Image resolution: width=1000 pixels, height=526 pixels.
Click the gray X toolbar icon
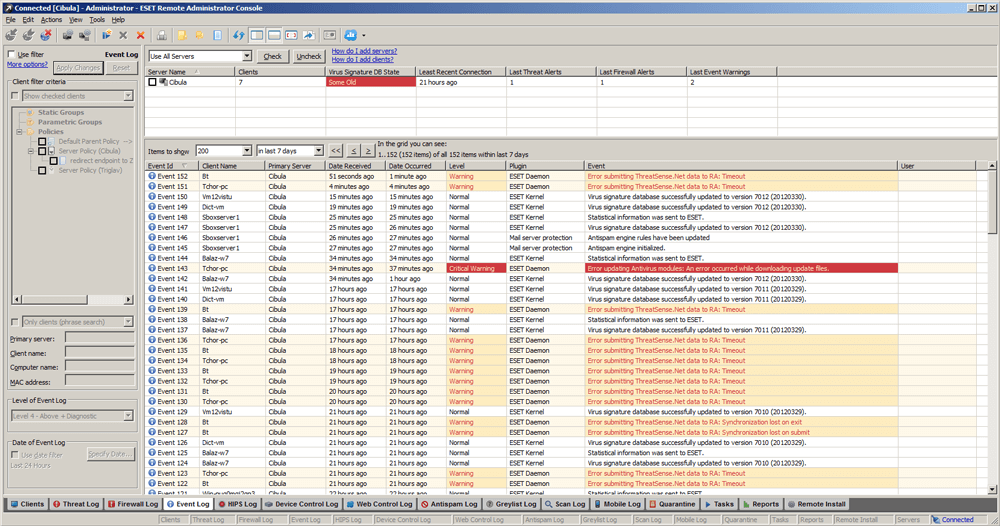pos(123,35)
